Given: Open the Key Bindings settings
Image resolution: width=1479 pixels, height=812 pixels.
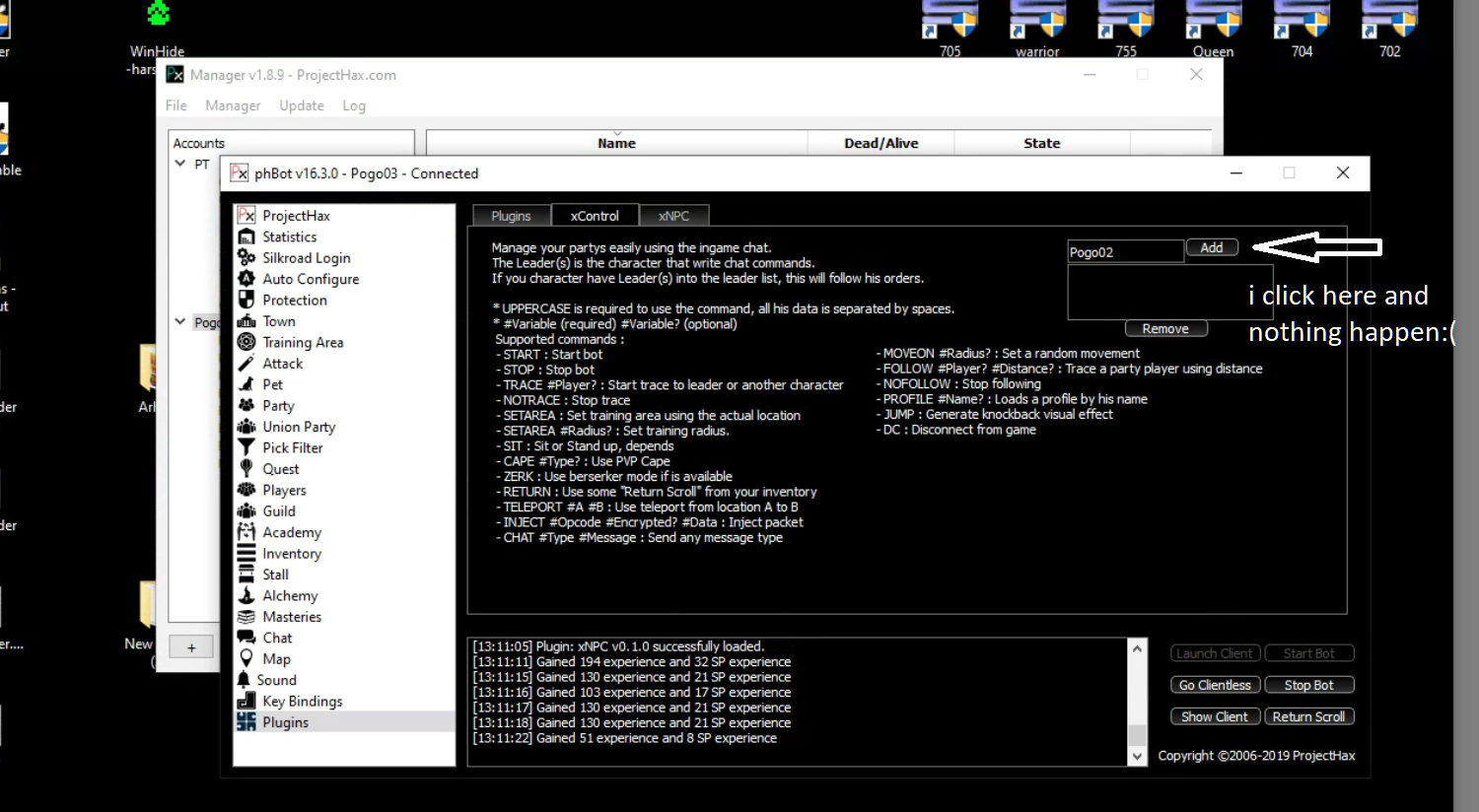Looking at the screenshot, I should click(302, 701).
